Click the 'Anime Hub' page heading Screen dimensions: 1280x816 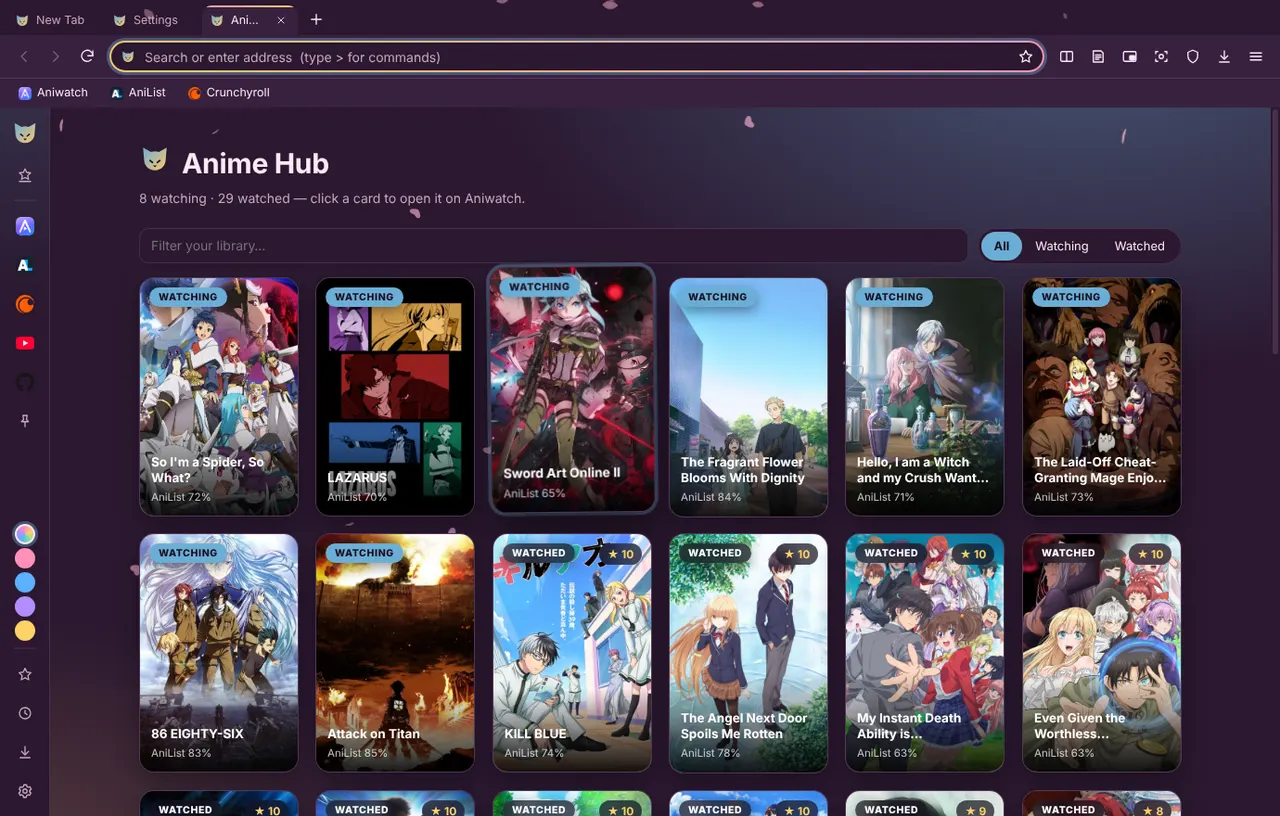click(x=255, y=163)
